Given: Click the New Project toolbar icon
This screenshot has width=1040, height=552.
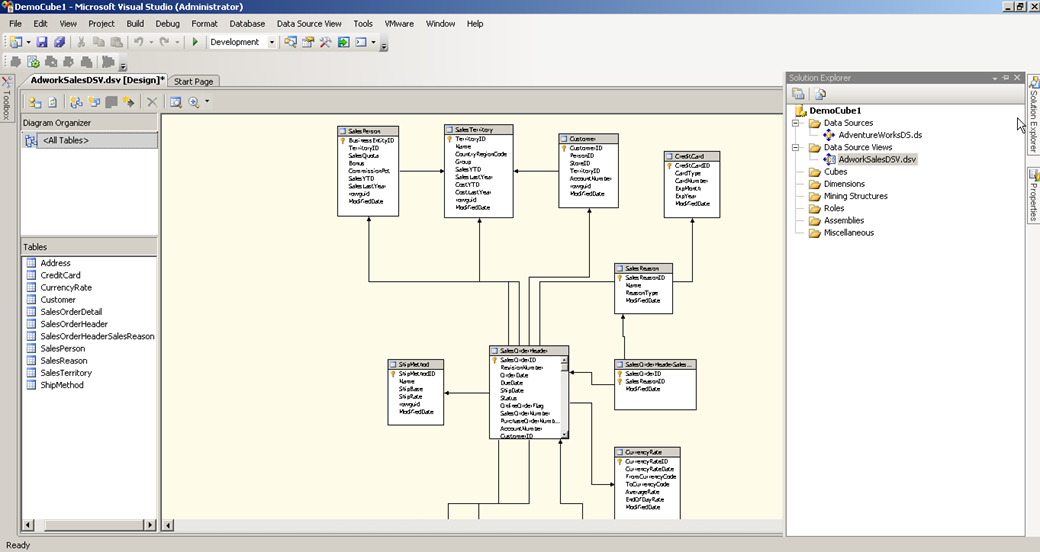Looking at the screenshot, I should coord(17,42).
